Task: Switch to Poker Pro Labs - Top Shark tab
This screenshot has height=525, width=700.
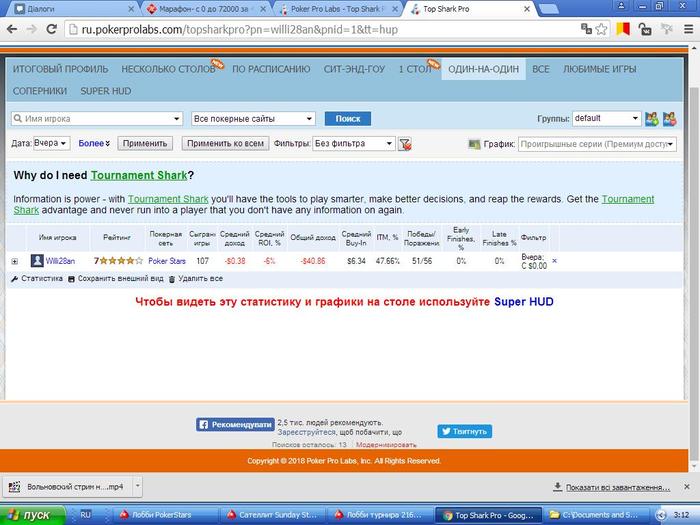Action: (x=337, y=8)
